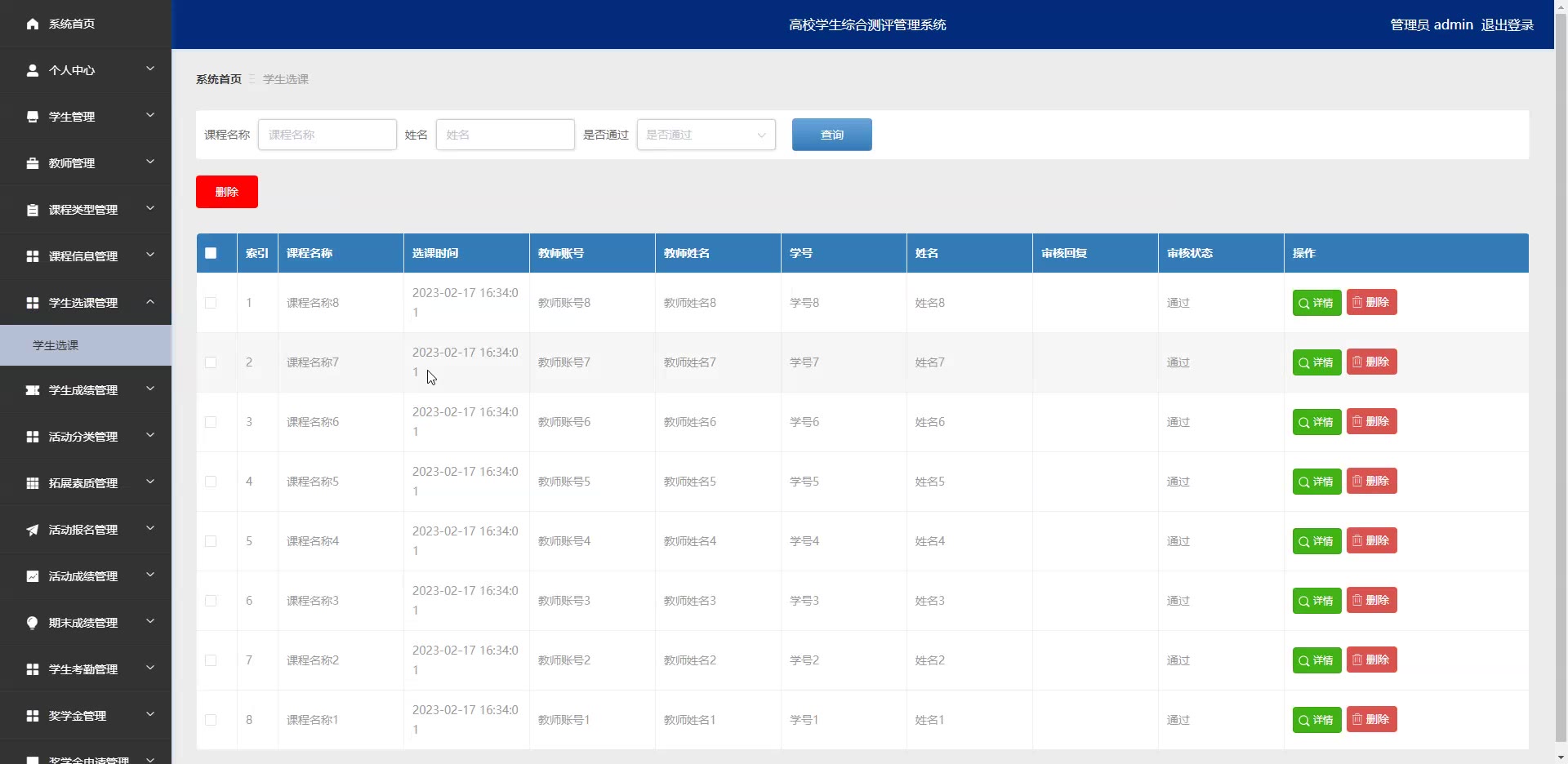Click the person icon for 个人中心
Image resolution: width=1568 pixels, height=764 pixels.
click(33, 70)
